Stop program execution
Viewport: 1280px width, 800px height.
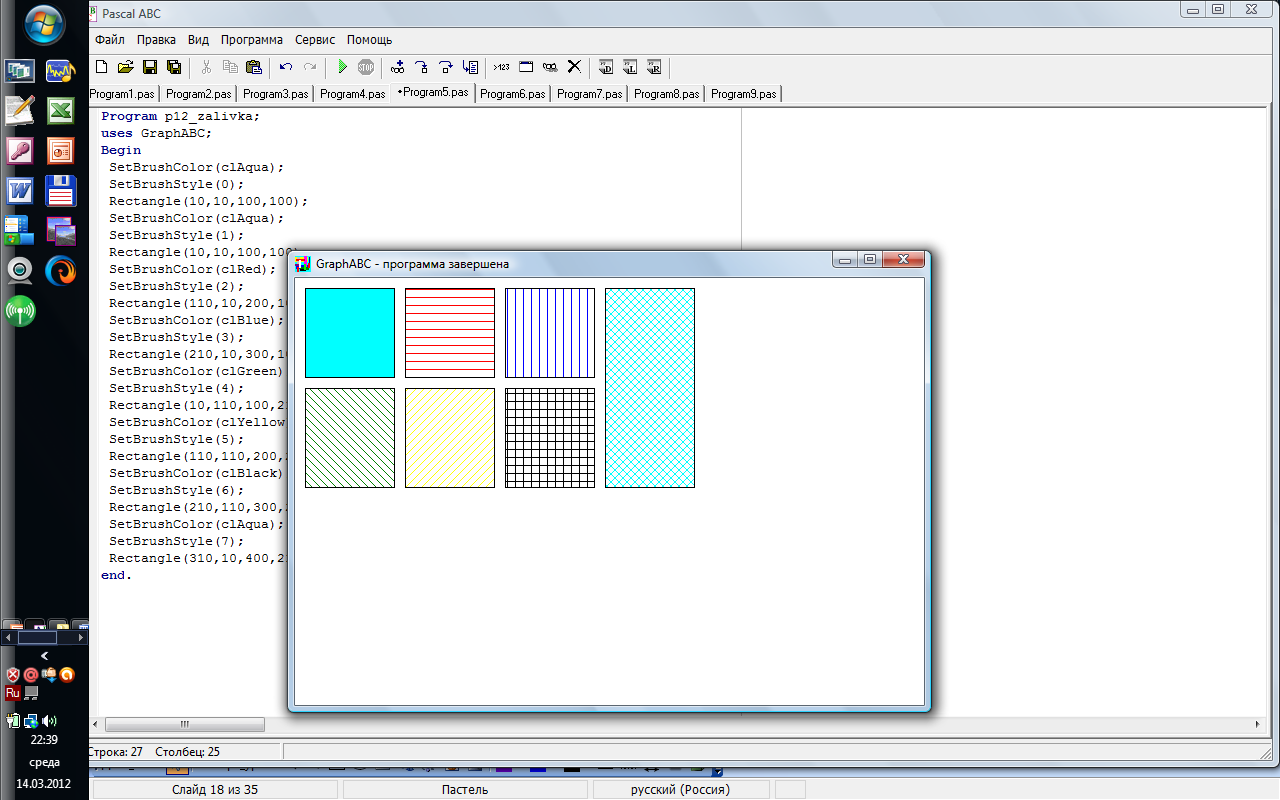(x=366, y=67)
